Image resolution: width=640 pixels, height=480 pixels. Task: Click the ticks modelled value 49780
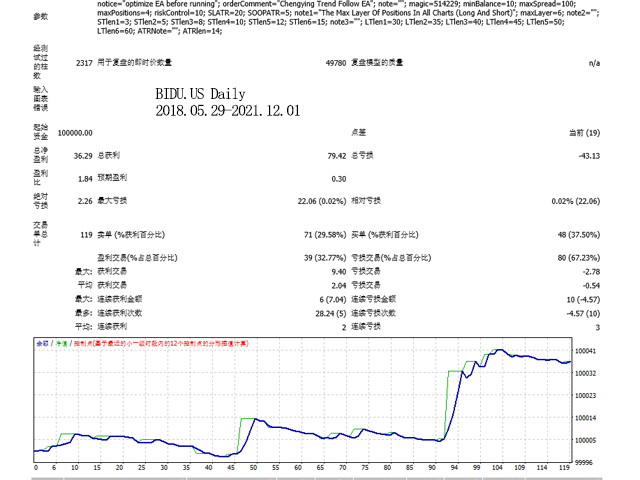point(336,63)
